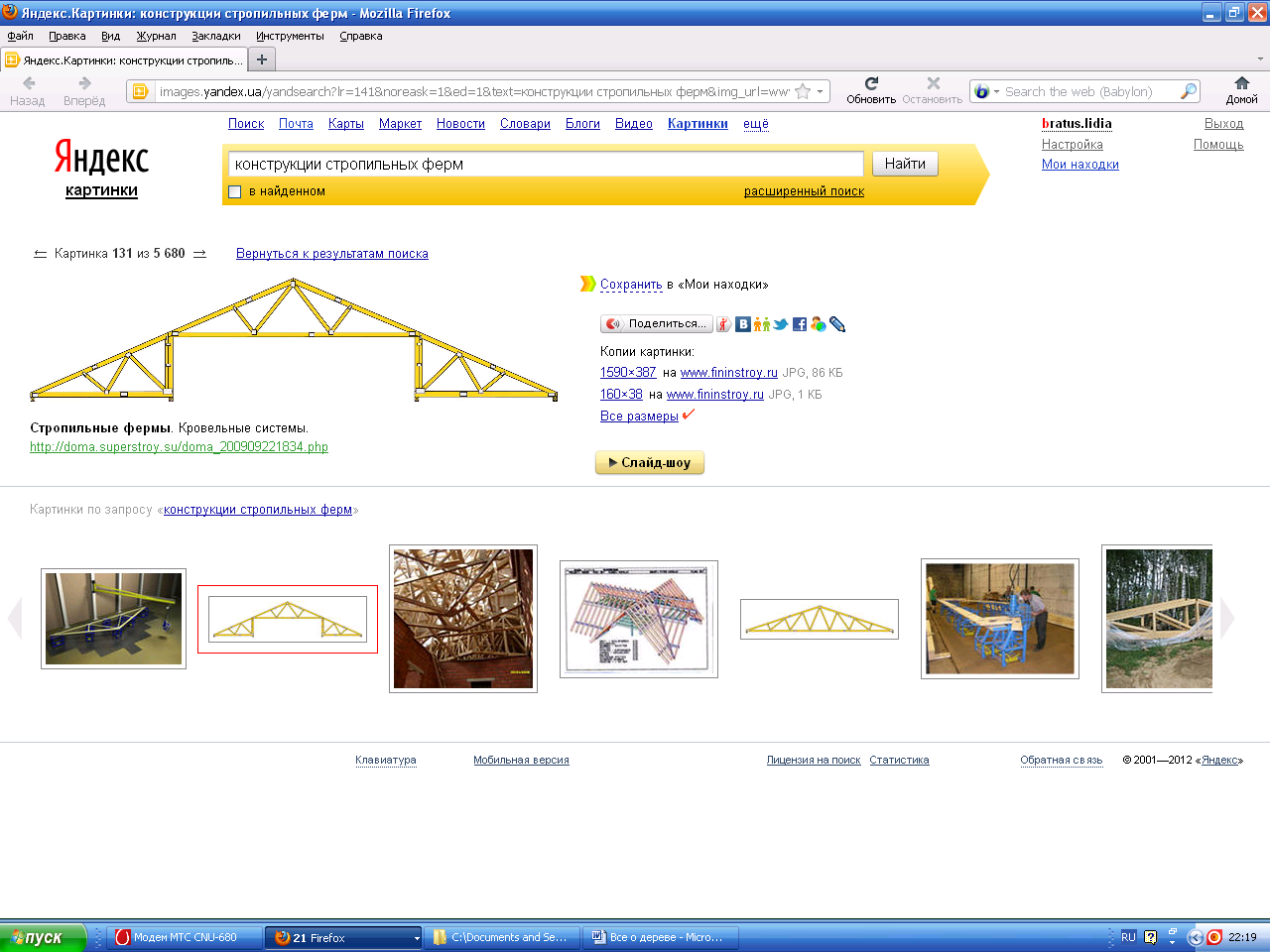1270x952 pixels.
Task: Open the 'ещё' services menu
Action: pyautogui.click(x=756, y=124)
